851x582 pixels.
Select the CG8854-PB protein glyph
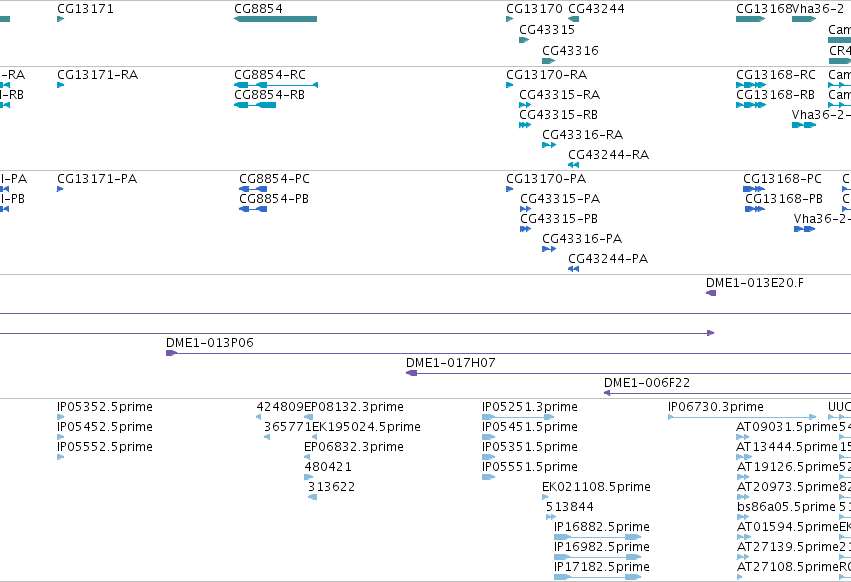click(253, 209)
